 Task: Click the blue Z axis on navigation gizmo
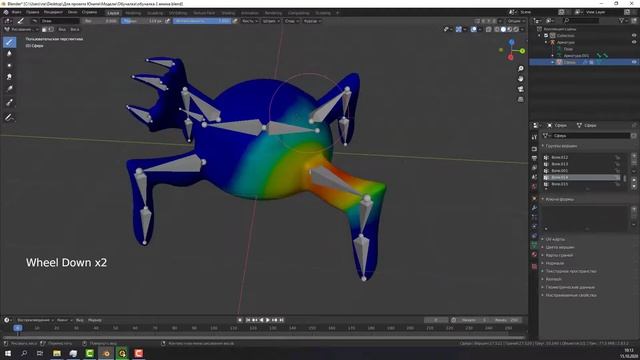tap(511, 42)
